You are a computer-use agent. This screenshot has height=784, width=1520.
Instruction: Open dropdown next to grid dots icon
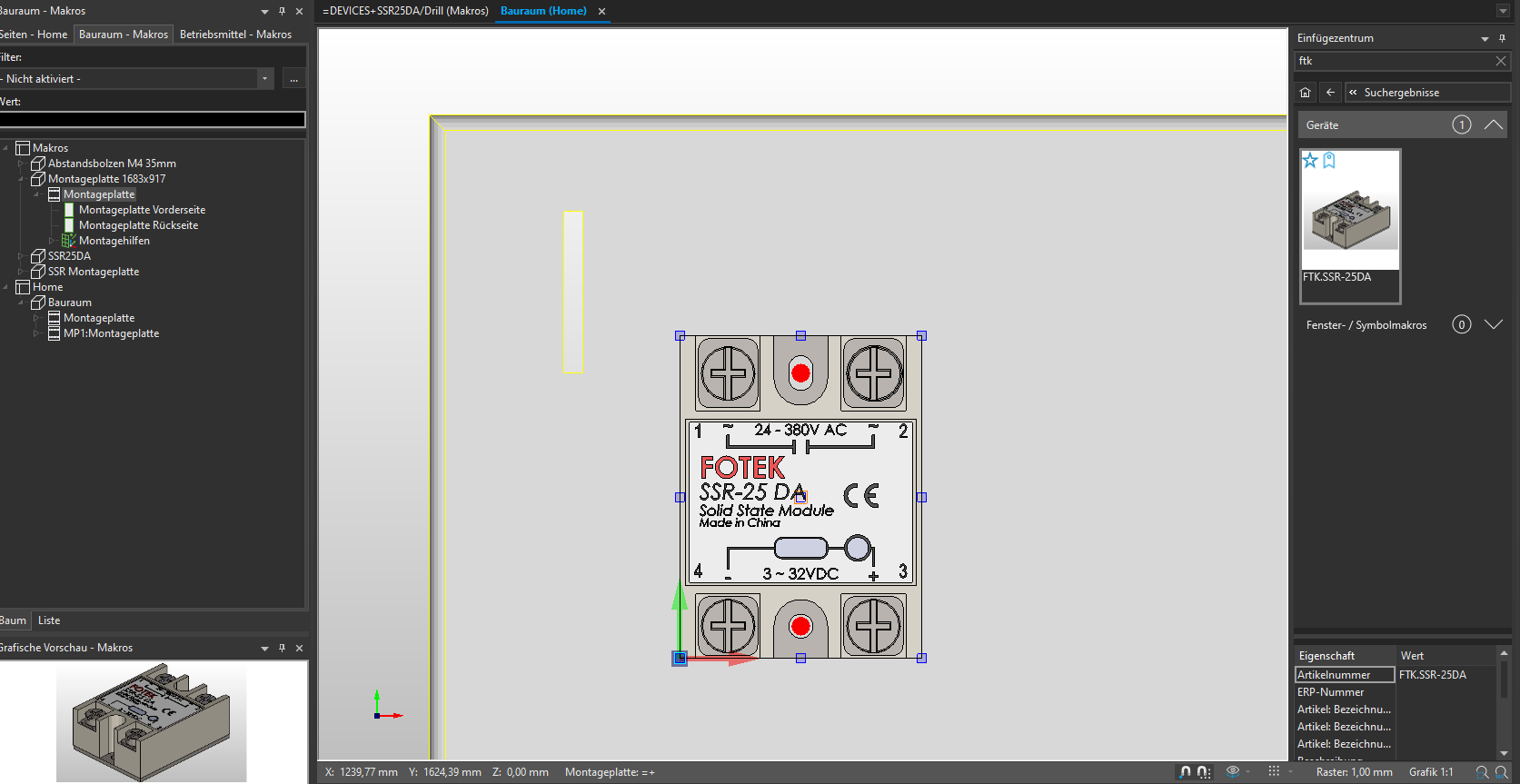click(x=1290, y=772)
